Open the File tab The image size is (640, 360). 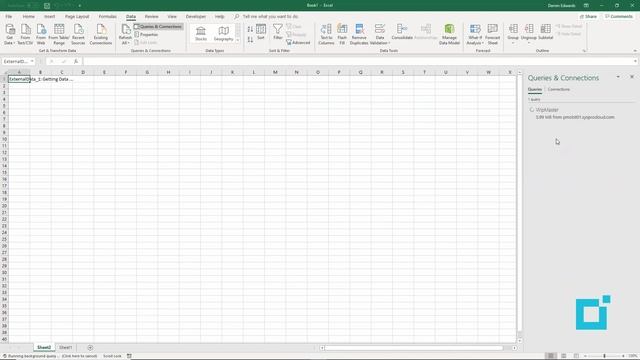(9, 16)
